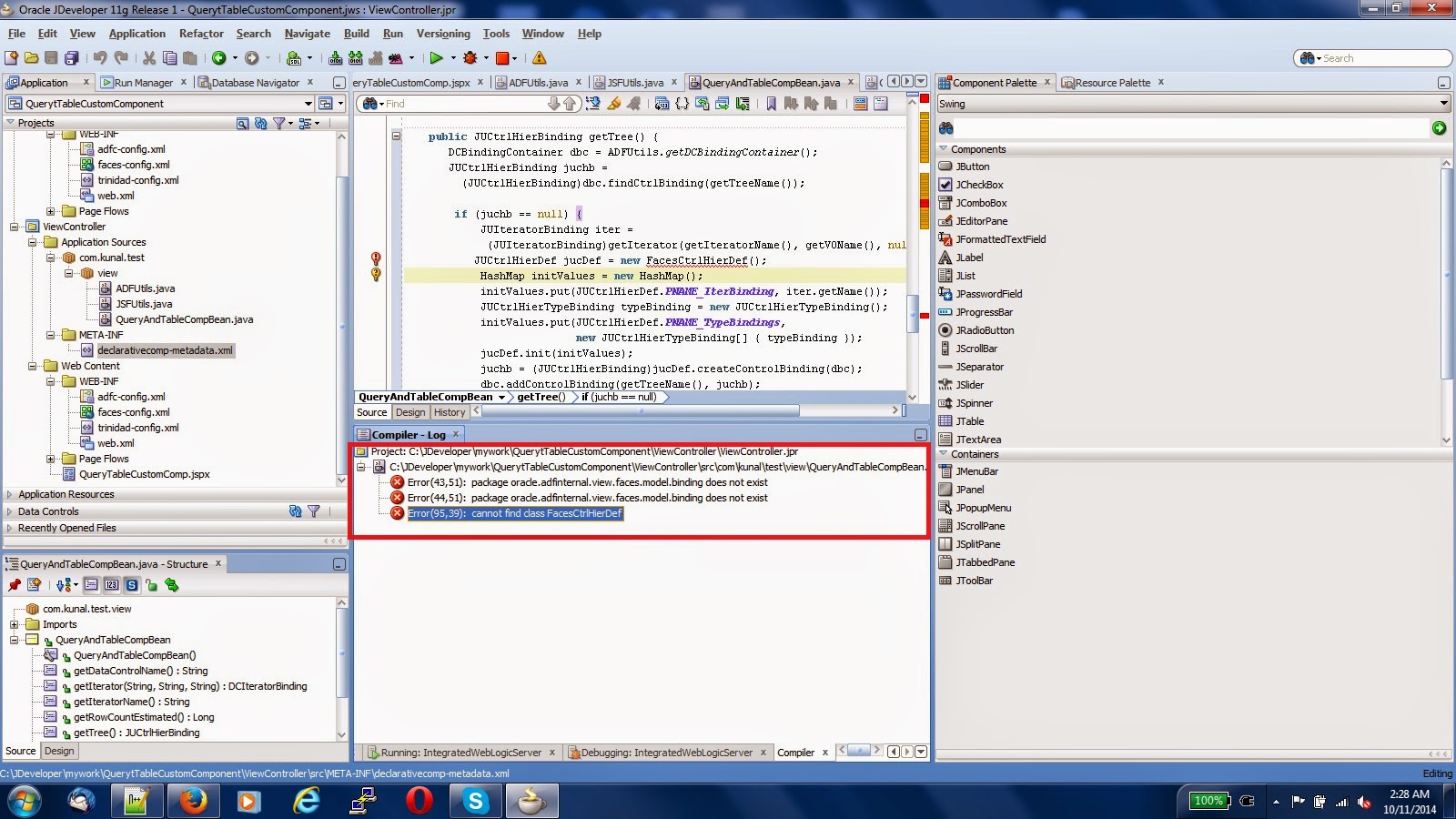
Task: Open the Refactor menu
Action: coord(200,34)
